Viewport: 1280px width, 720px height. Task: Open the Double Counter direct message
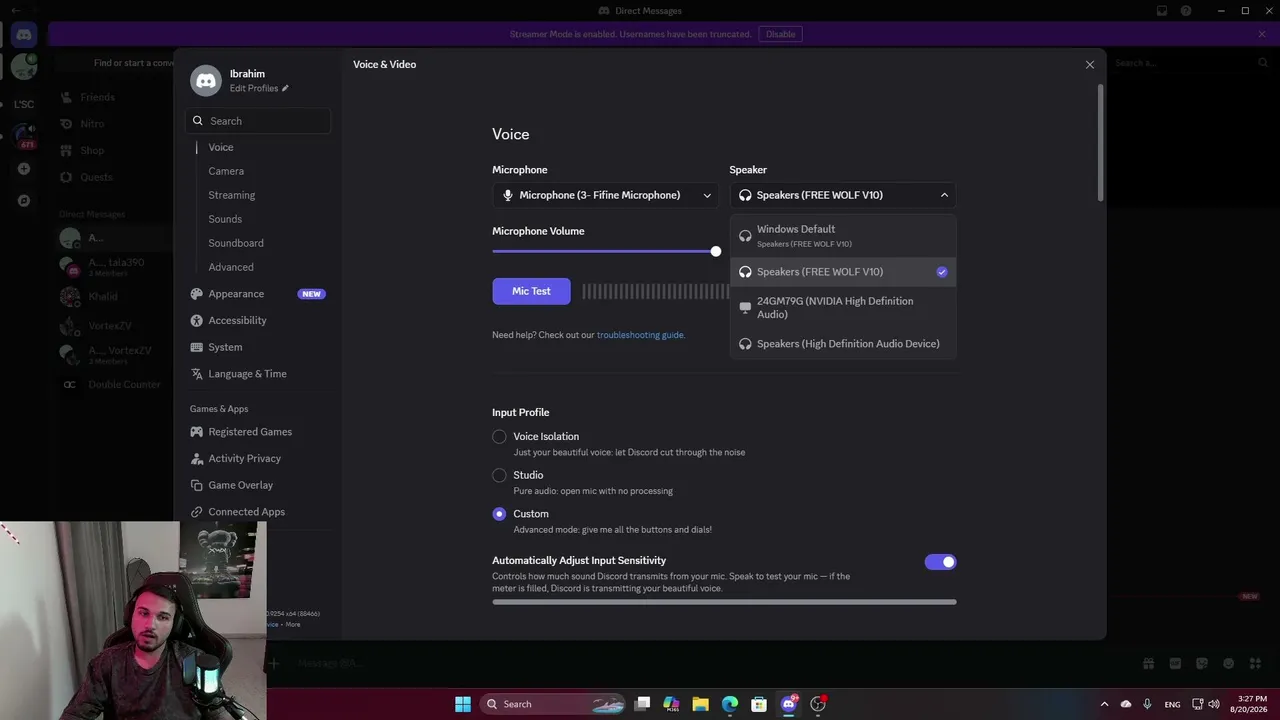pos(124,384)
